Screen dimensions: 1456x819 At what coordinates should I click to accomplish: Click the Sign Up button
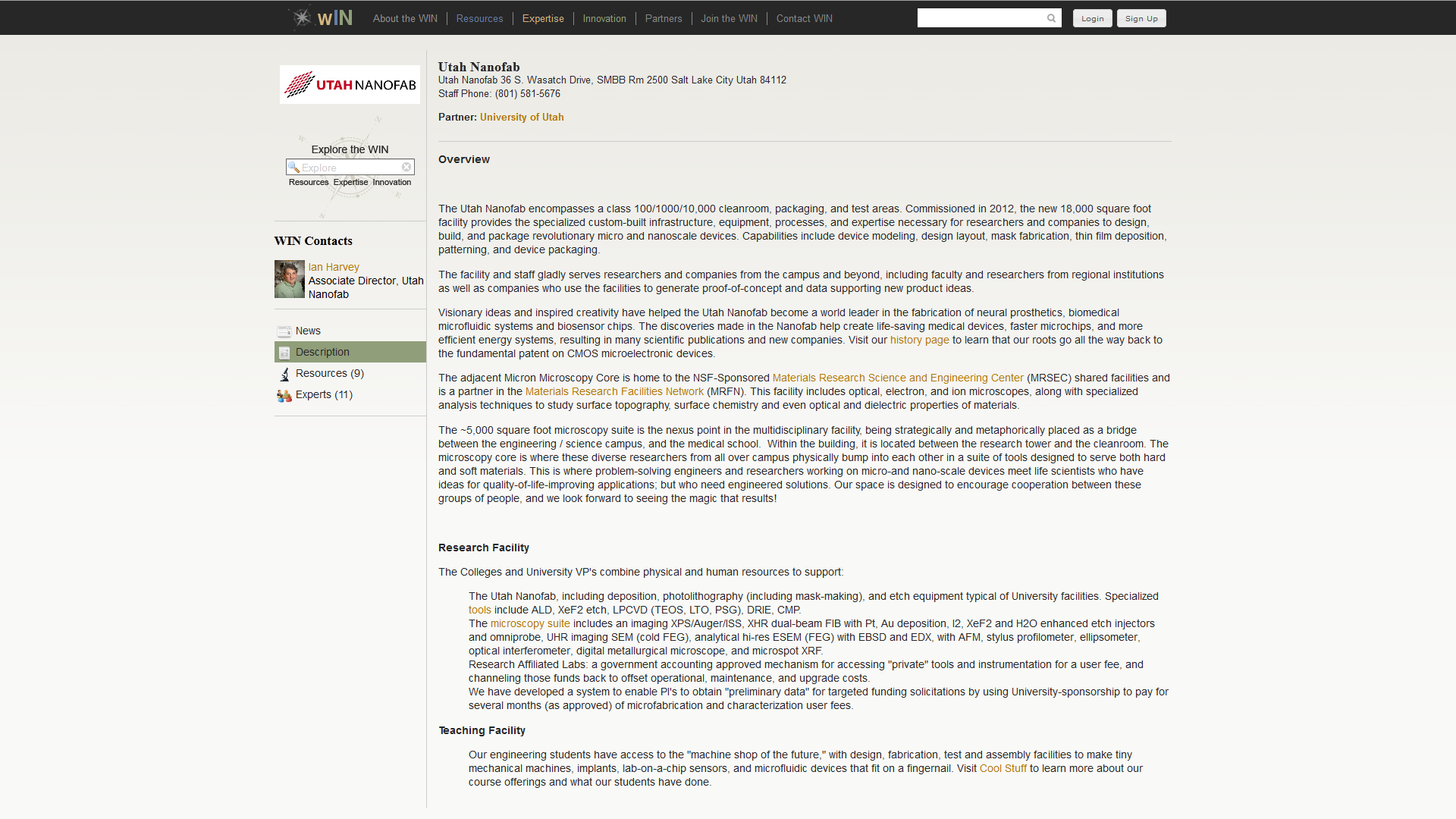(1141, 18)
